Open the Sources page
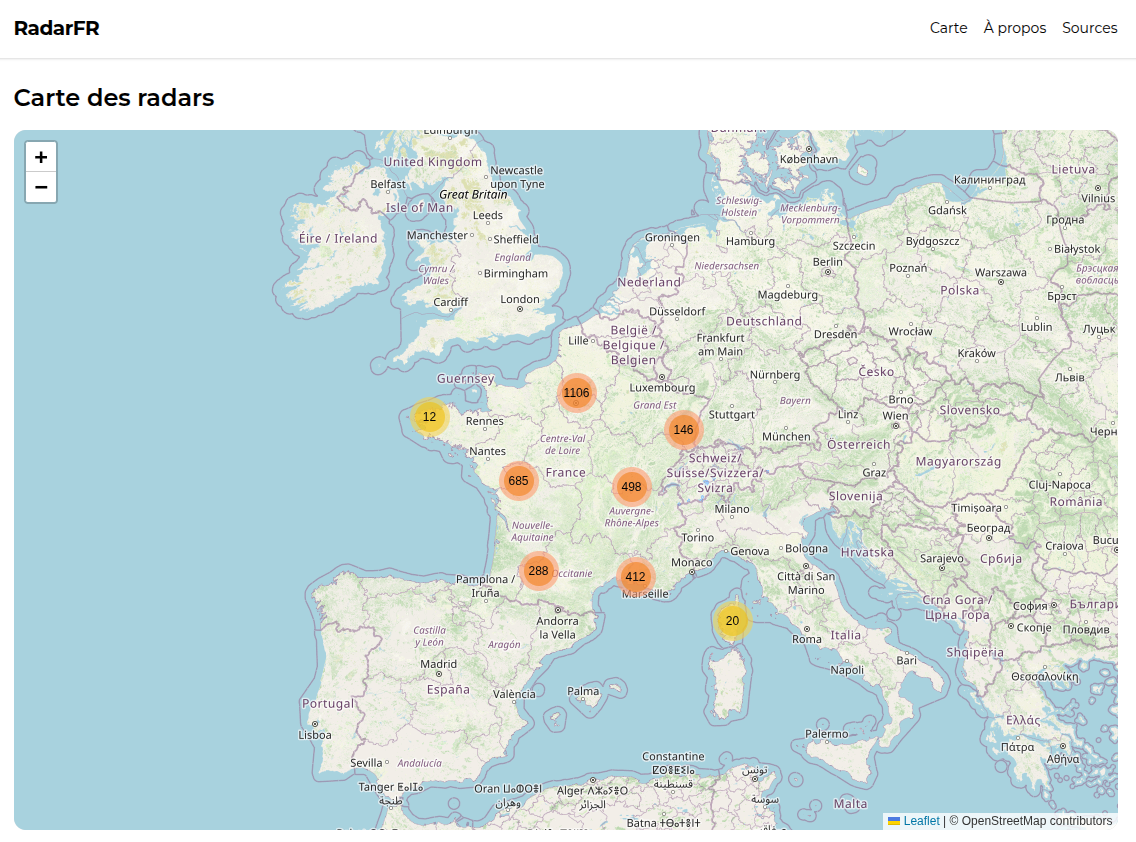Image resolution: width=1136 pixels, height=842 pixels. [1090, 28]
